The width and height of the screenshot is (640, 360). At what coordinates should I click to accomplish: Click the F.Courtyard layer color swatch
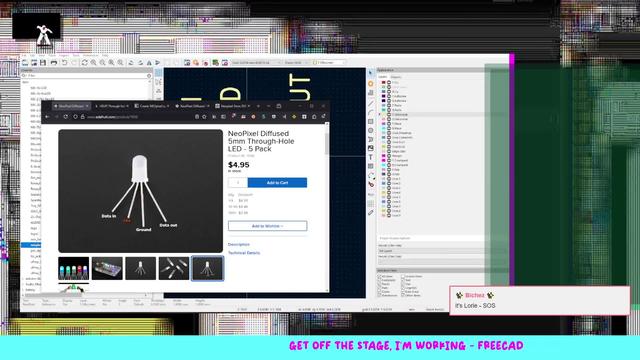384,160
